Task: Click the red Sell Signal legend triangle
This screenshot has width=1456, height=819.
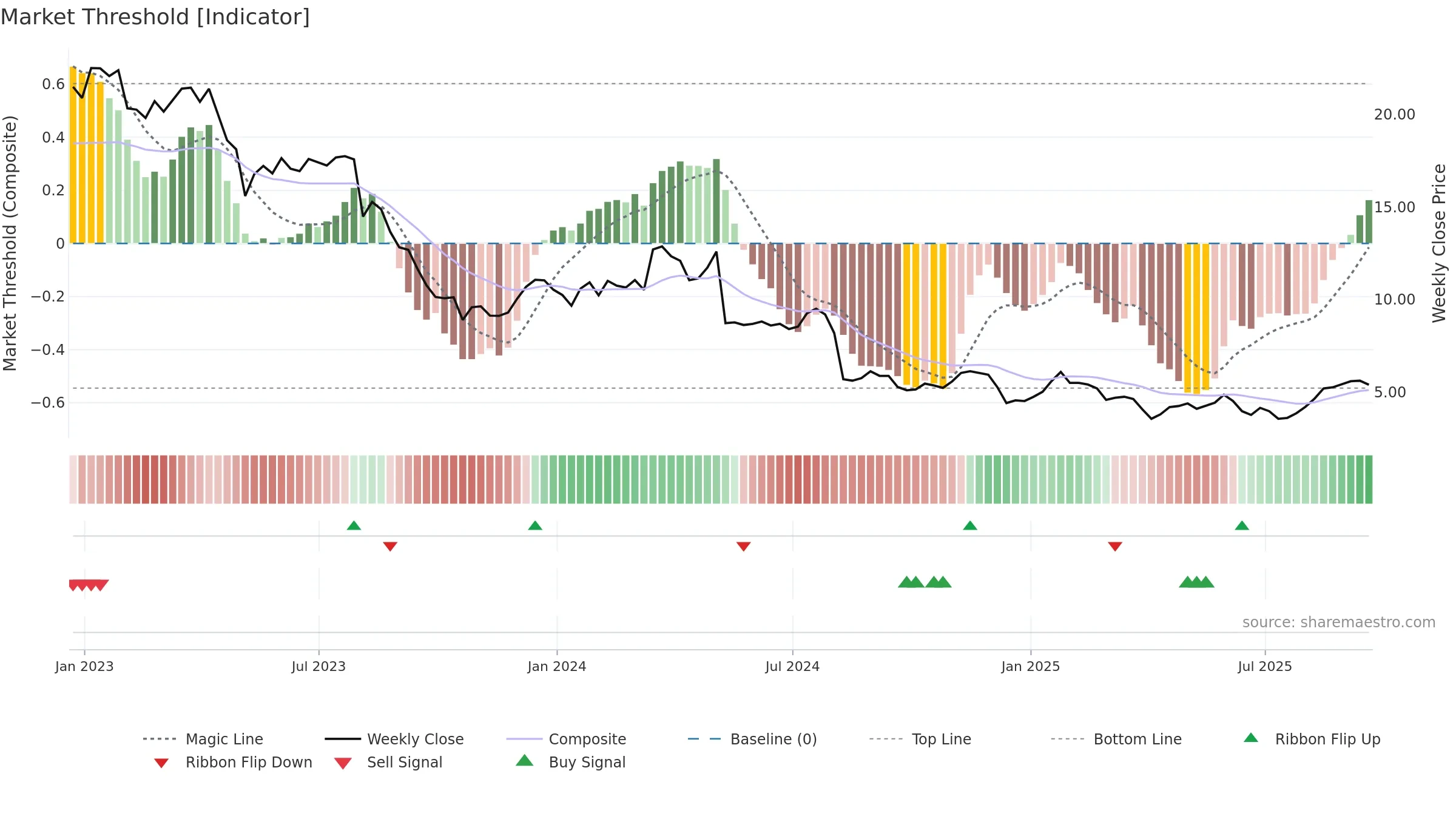Action: [x=343, y=763]
